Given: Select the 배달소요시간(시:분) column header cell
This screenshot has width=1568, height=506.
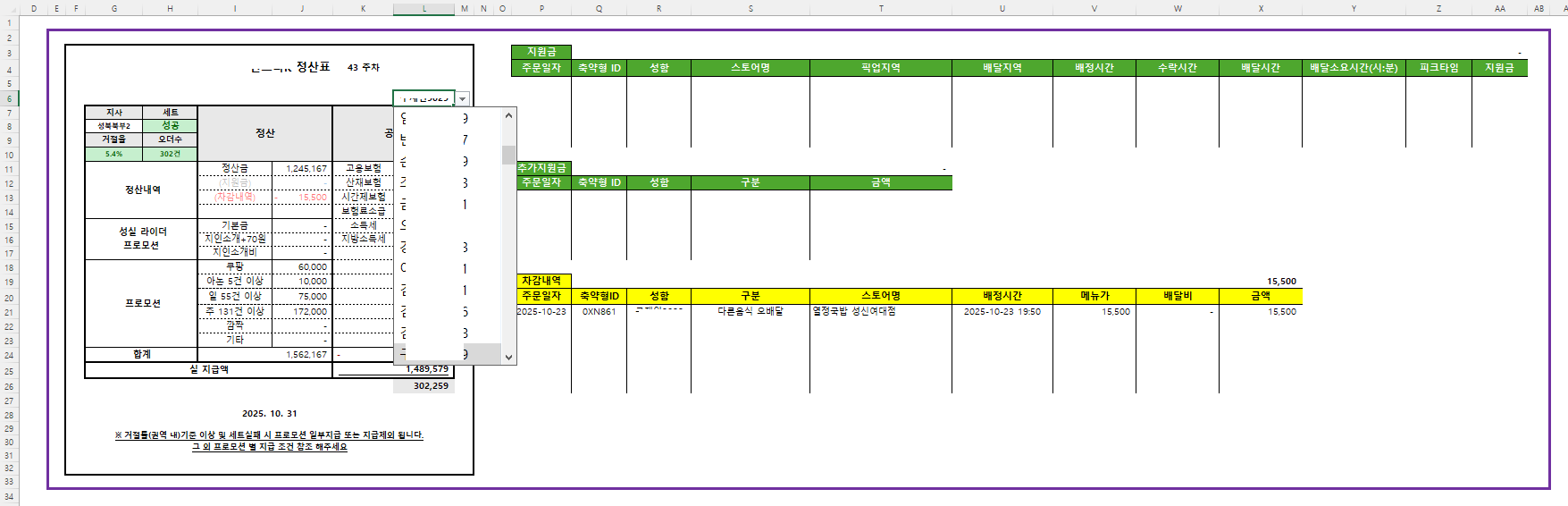Looking at the screenshot, I should tap(1353, 68).
